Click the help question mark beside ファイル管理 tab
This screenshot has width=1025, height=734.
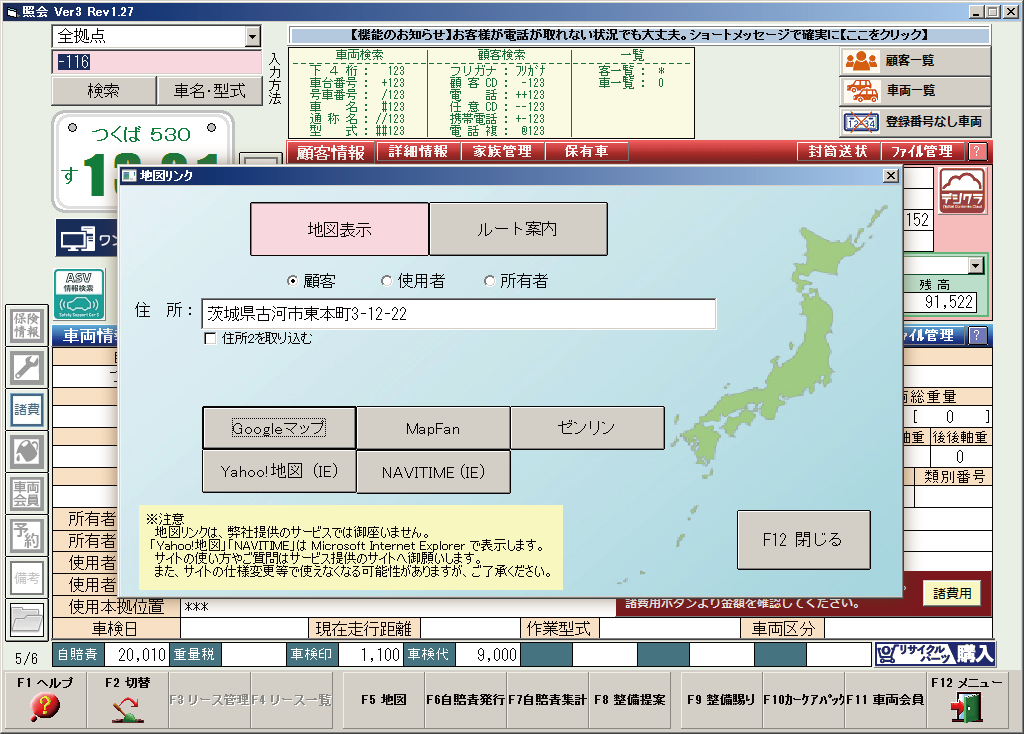point(977,152)
